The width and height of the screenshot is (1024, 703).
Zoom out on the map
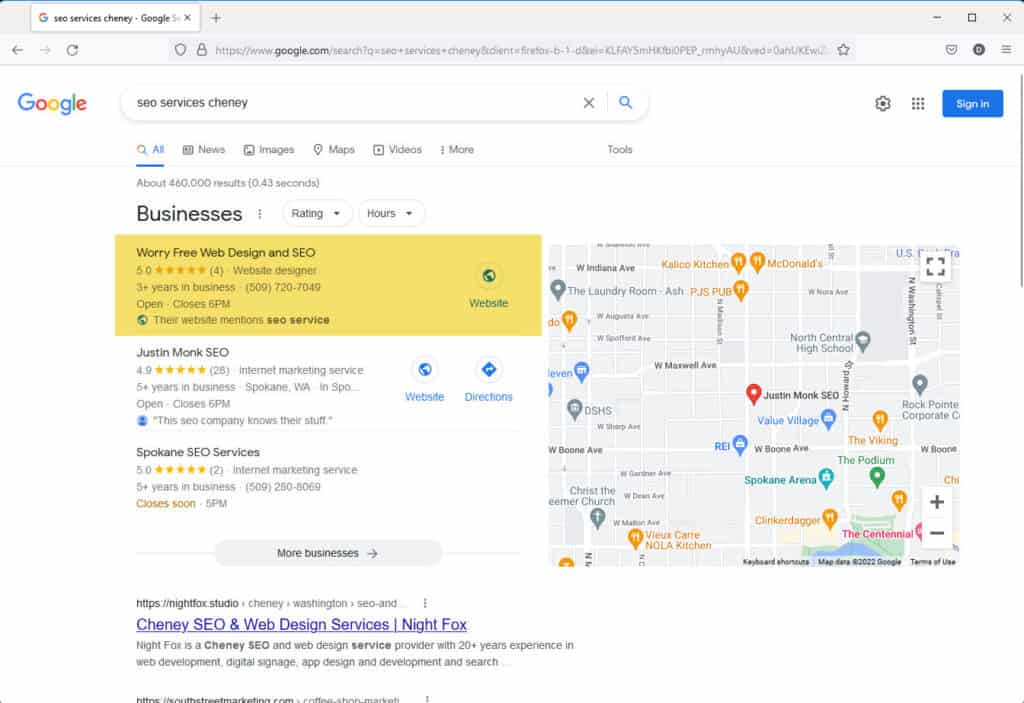click(x=936, y=533)
